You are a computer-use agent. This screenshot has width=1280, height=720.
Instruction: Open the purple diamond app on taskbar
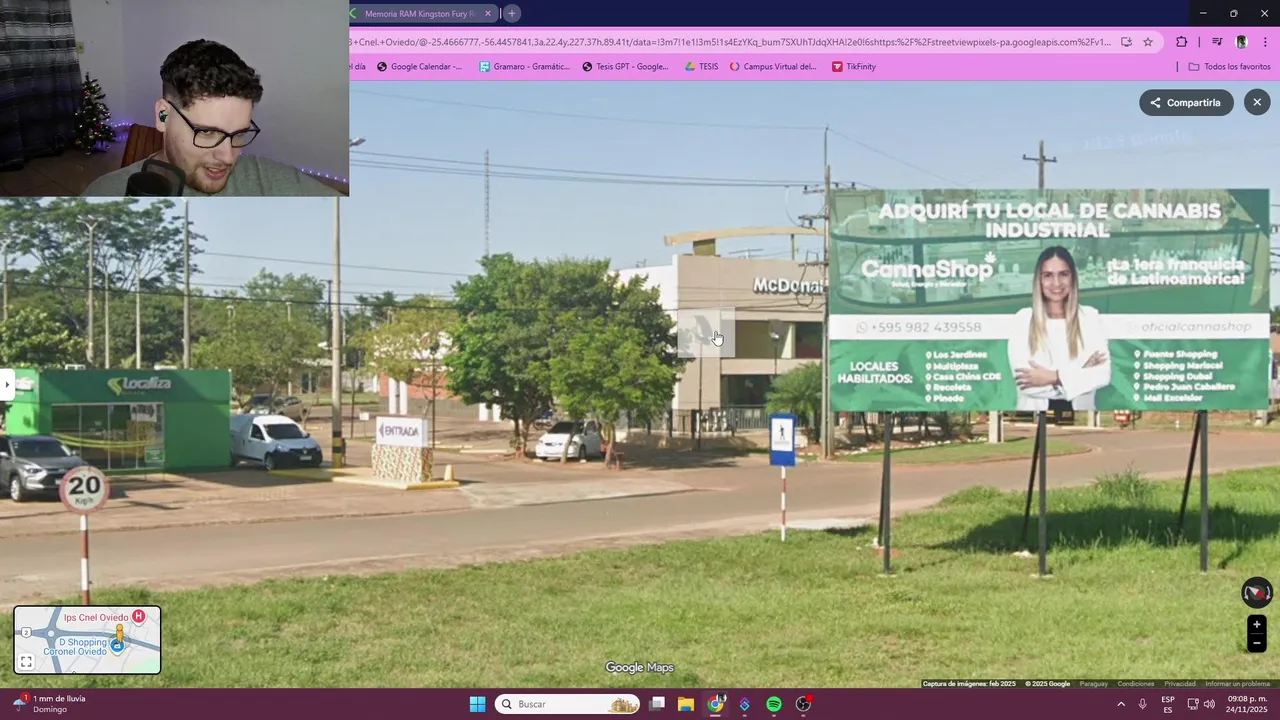point(744,704)
